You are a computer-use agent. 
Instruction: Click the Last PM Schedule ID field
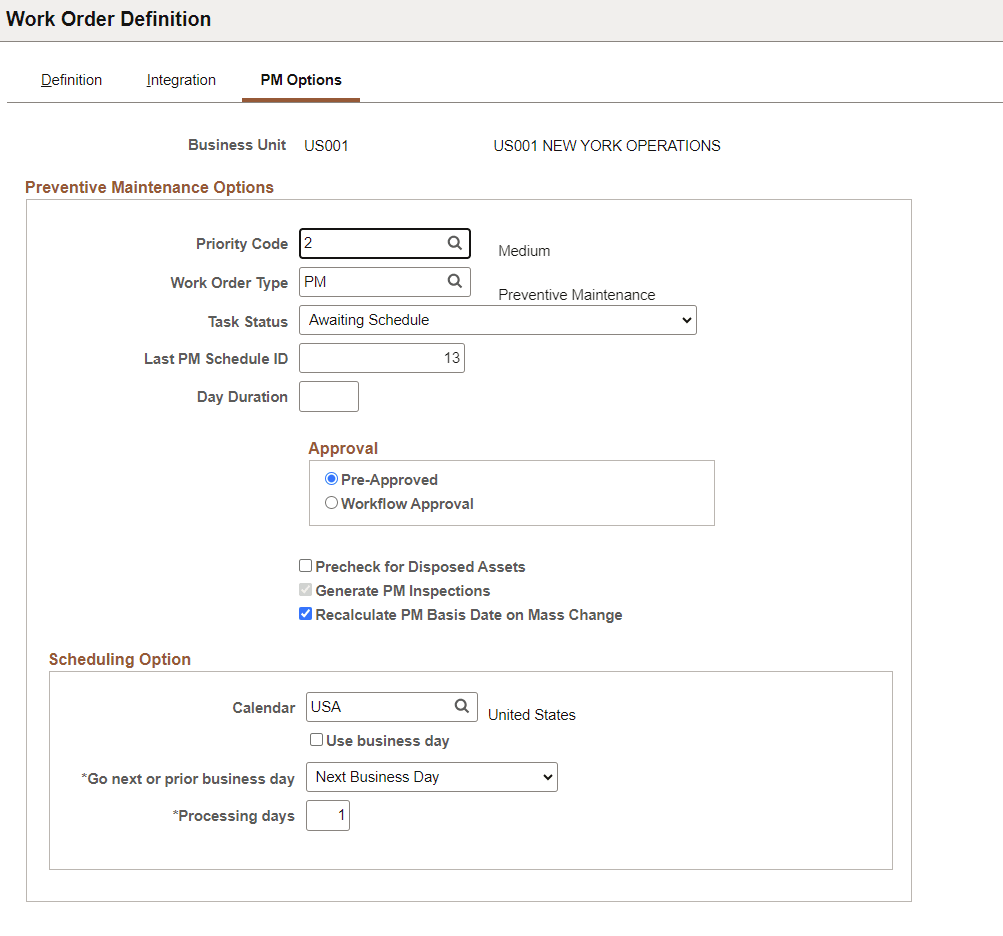381,358
